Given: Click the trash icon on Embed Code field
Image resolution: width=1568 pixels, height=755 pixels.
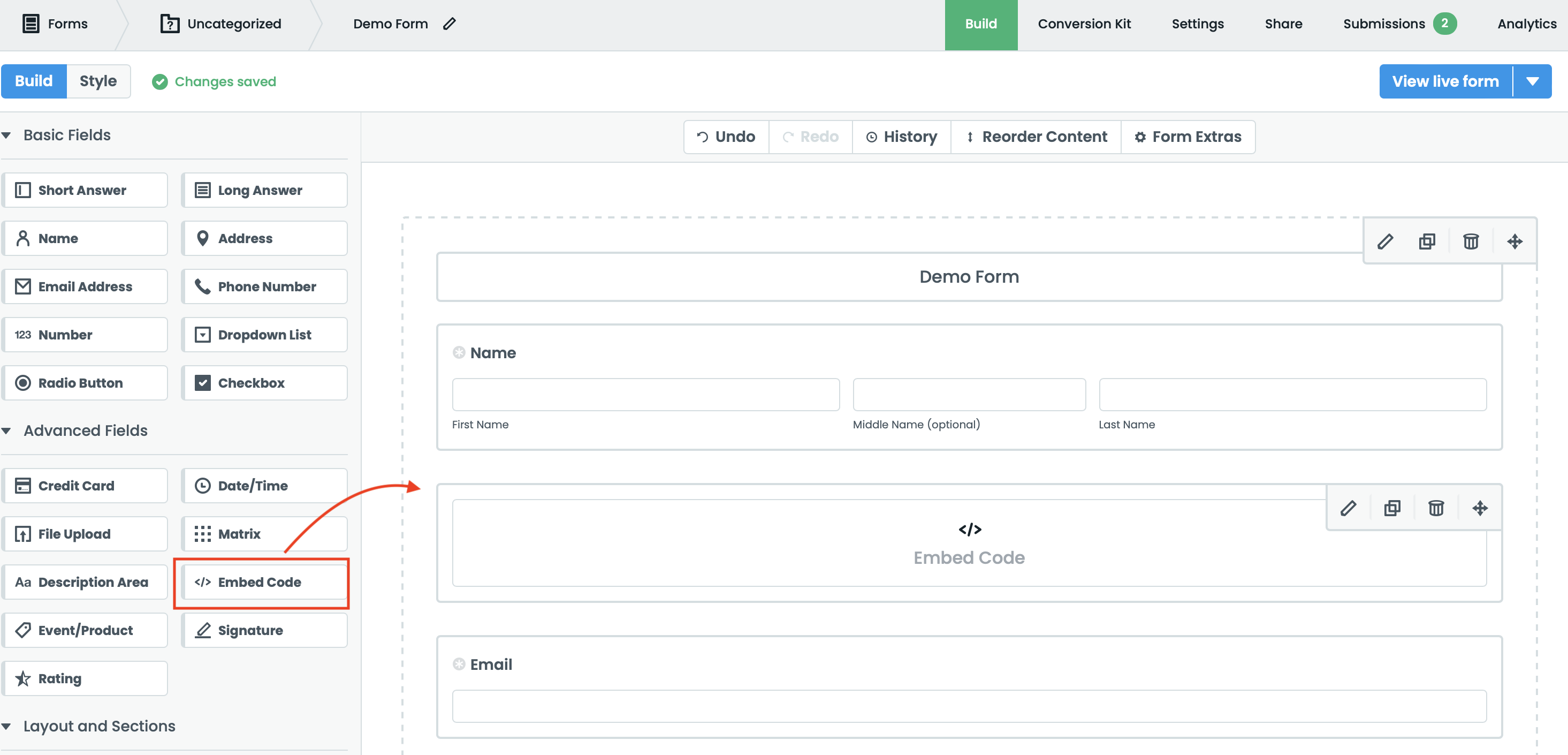Looking at the screenshot, I should point(1436,508).
